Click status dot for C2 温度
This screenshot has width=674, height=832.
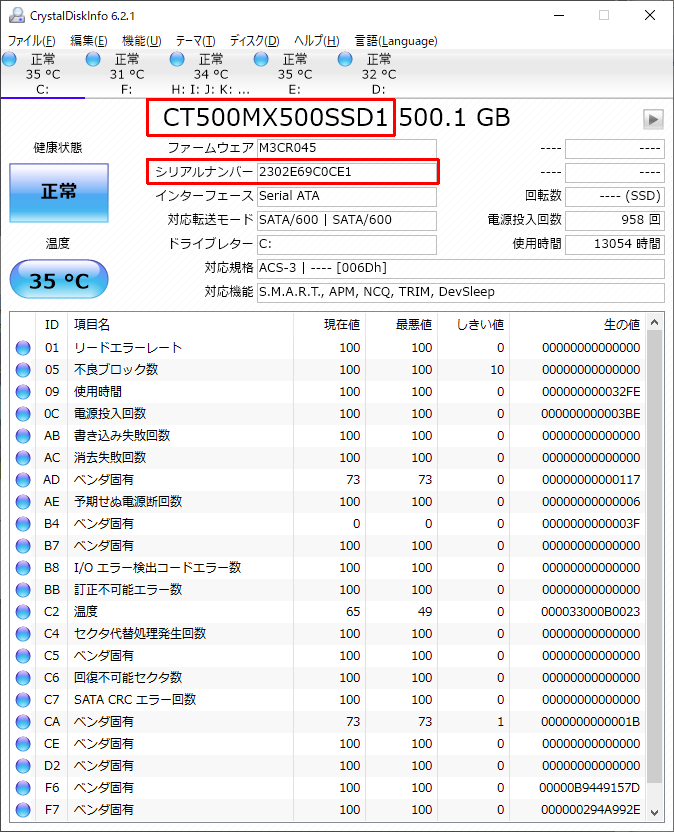[23, 612]
